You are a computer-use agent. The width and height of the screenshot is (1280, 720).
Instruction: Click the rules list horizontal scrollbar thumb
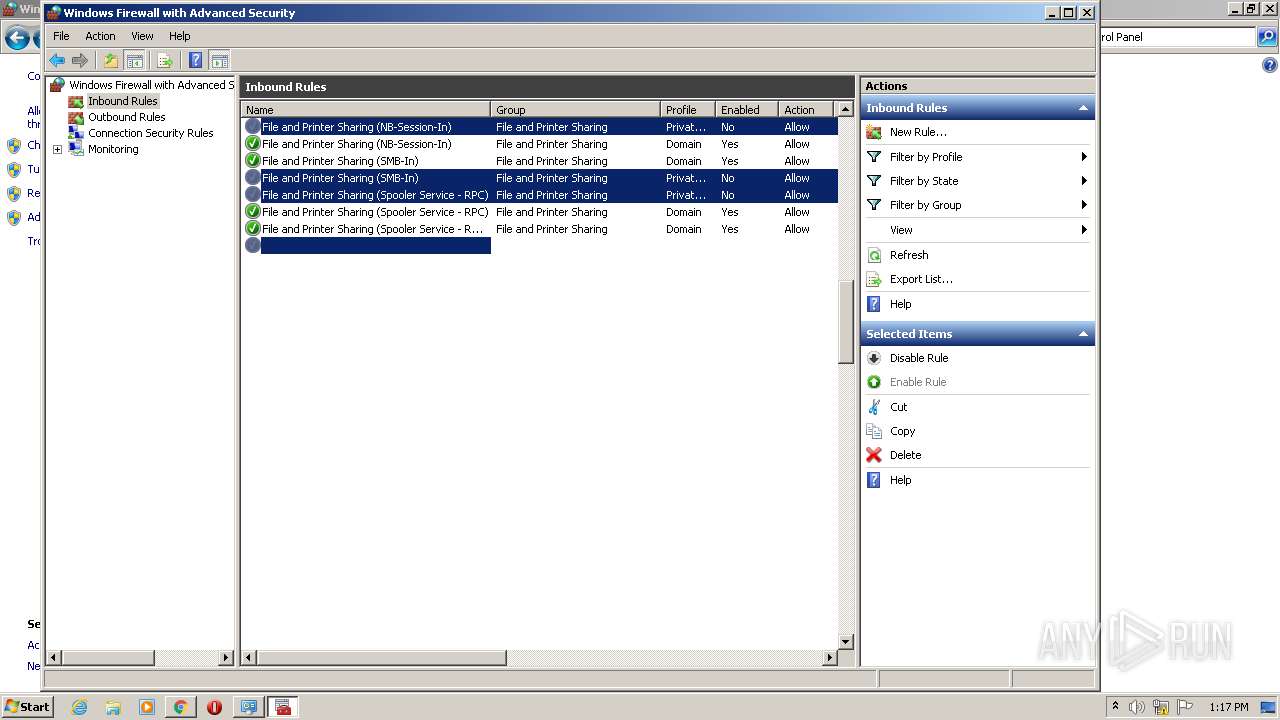pos(382,657)
